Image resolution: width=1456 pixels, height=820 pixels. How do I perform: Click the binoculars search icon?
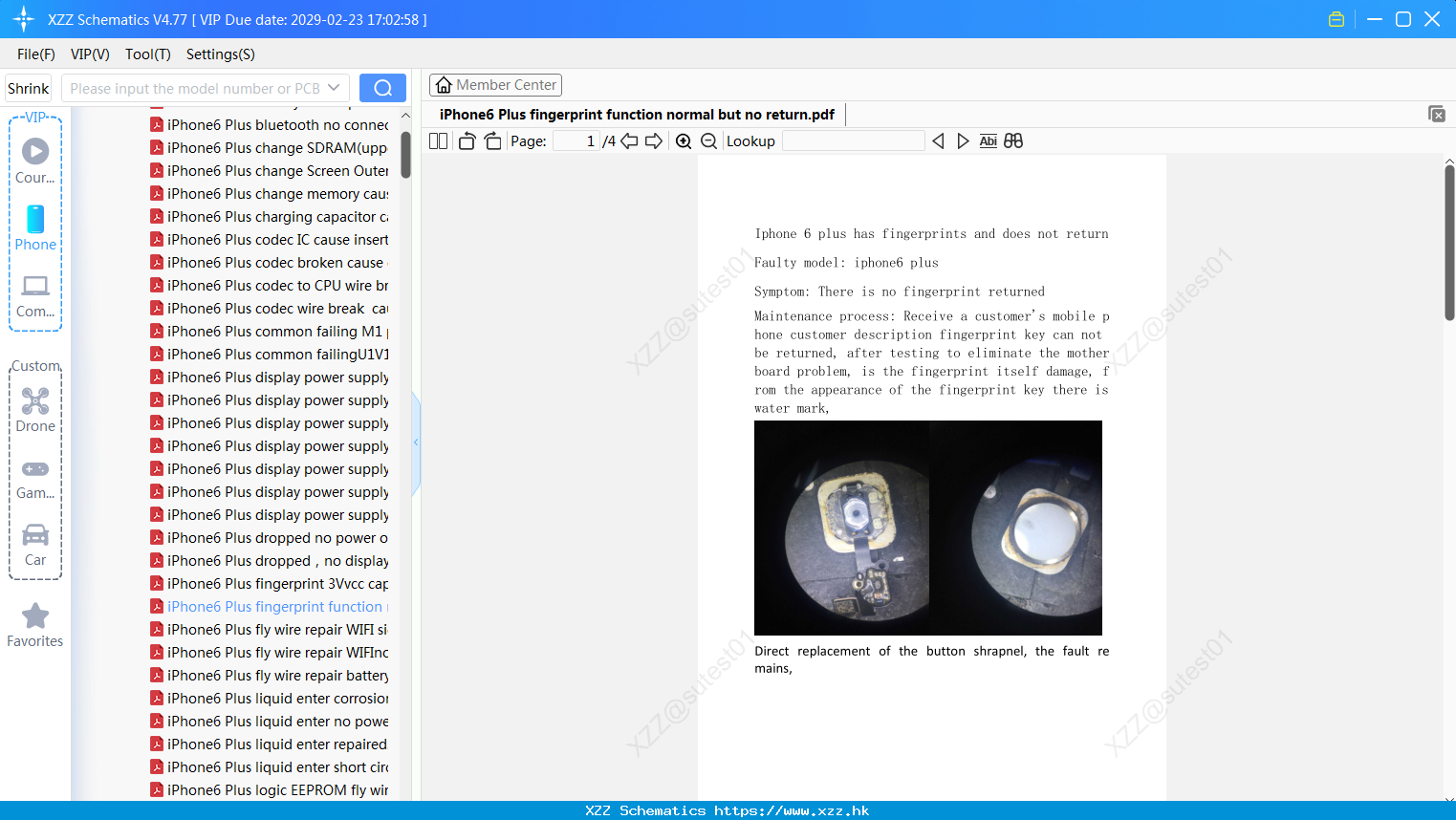pos(1013,141)
